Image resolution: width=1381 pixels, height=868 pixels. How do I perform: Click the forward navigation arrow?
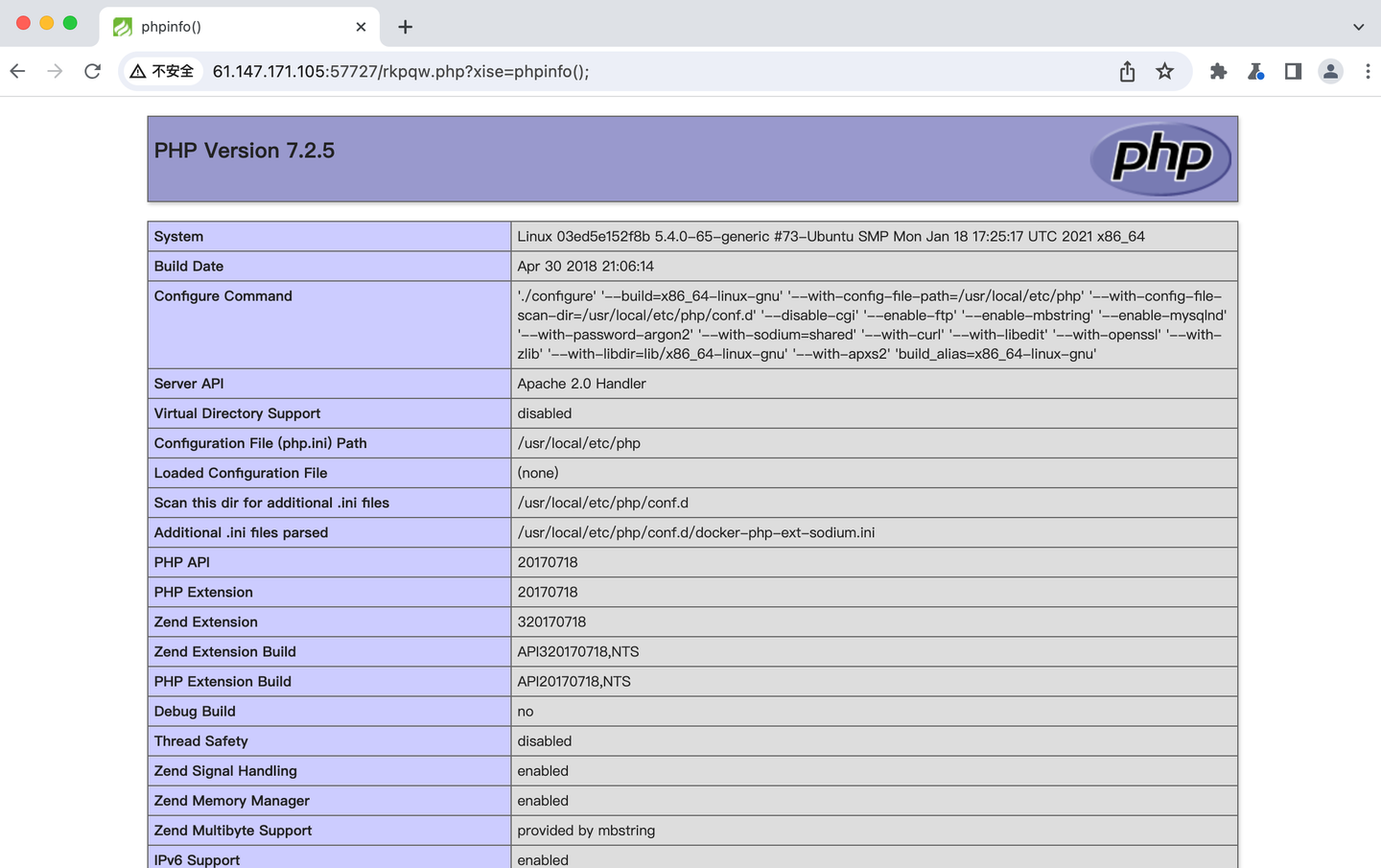55,70
